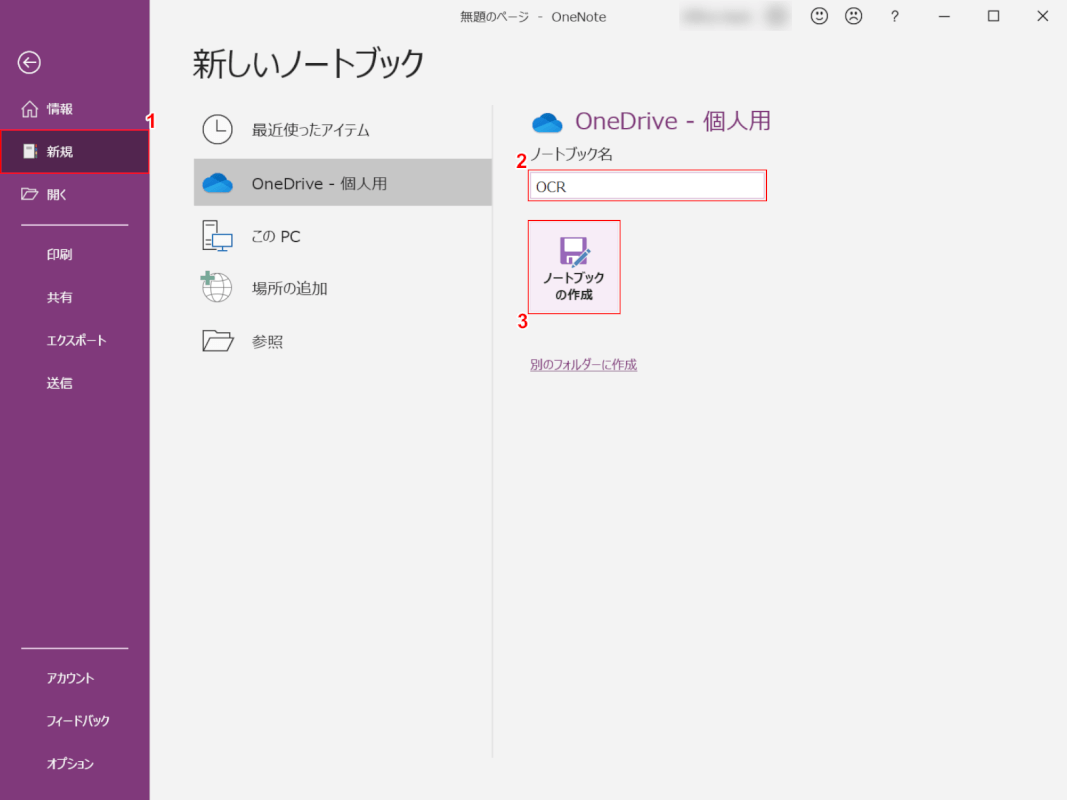
Task: Open help with the question mark icon
Action: tap(895, 16)
